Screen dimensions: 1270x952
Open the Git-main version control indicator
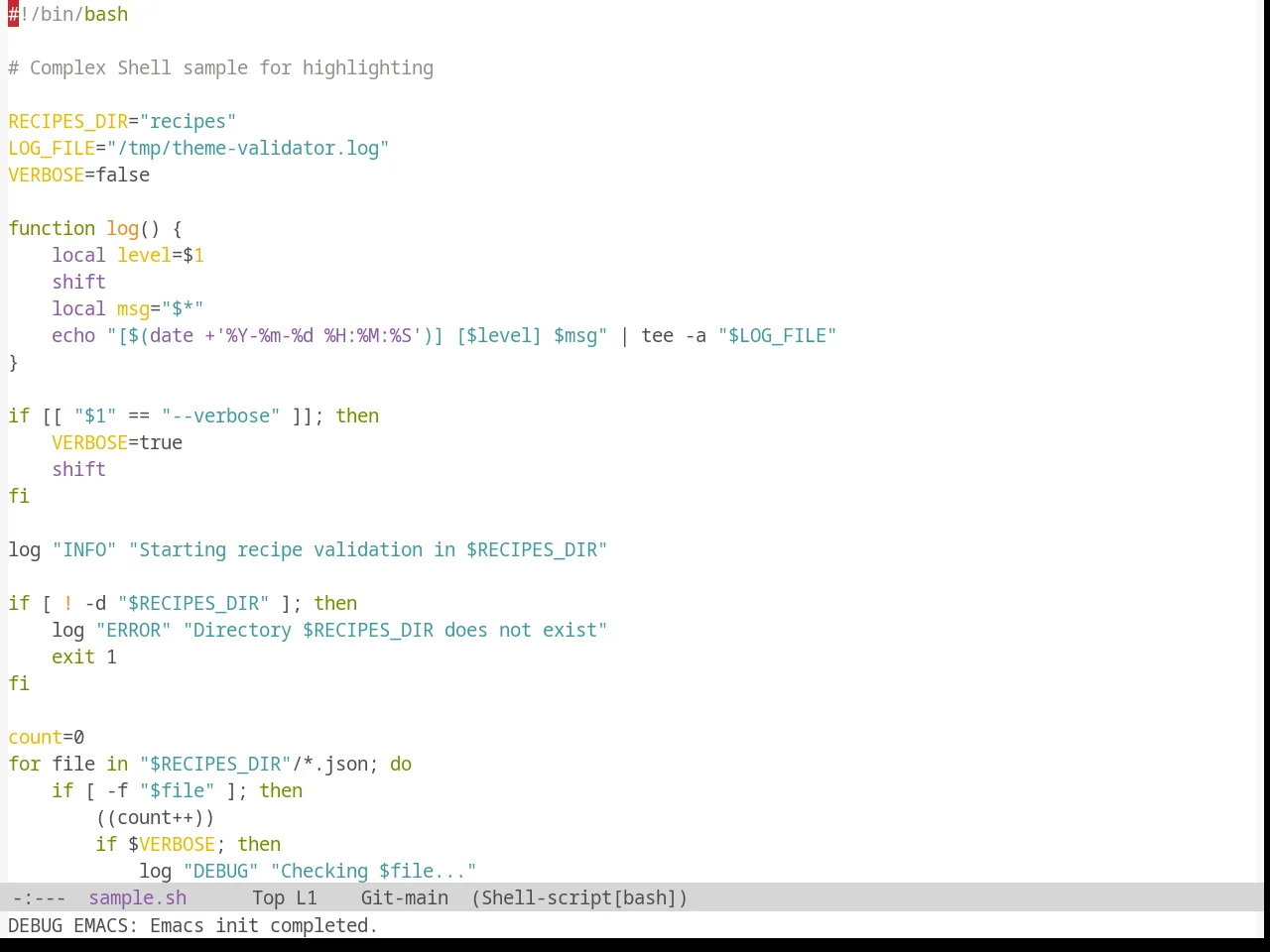[404, 897]
